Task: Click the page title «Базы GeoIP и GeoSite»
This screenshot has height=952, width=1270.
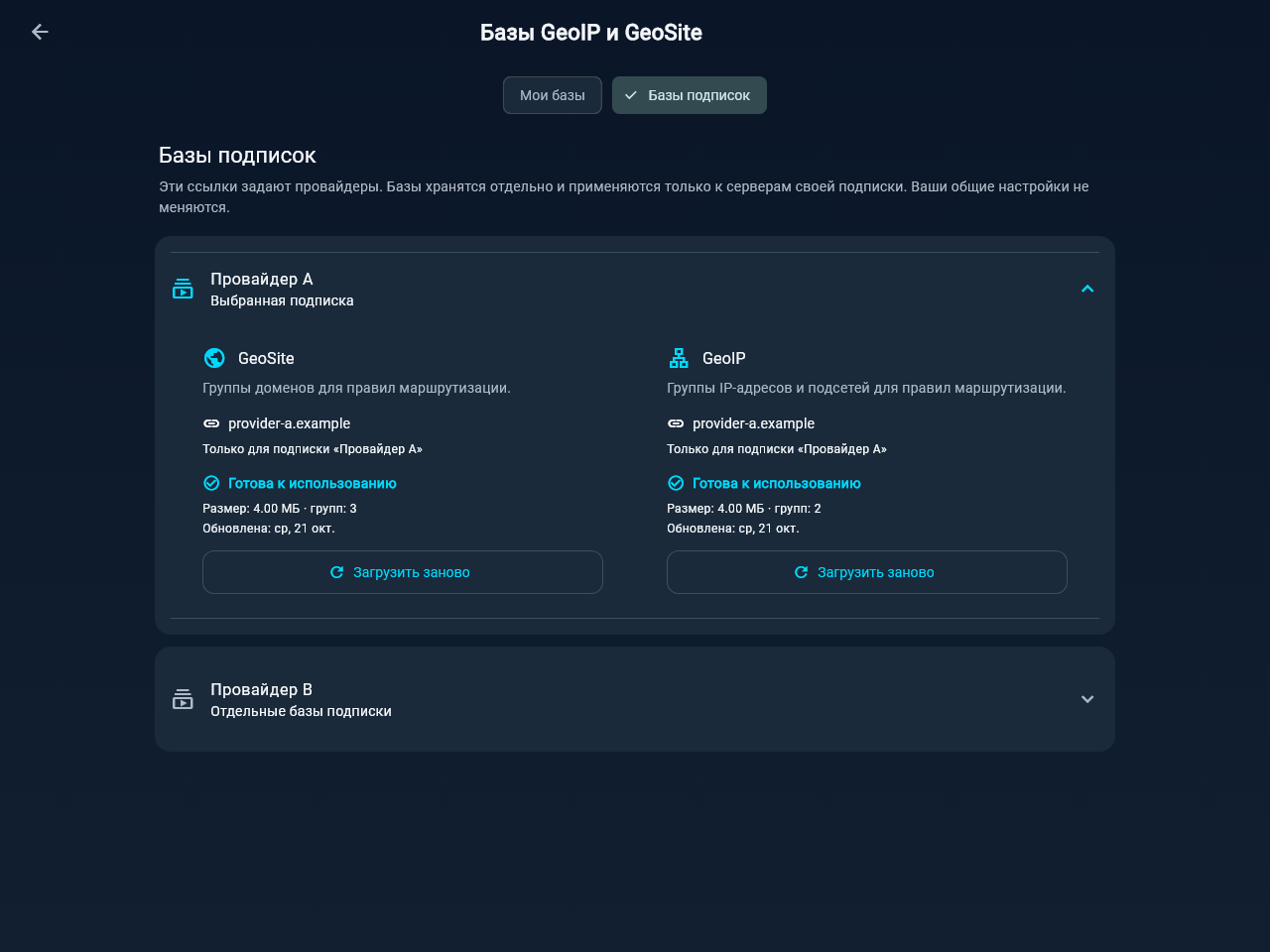Action: tap(591, 33)
